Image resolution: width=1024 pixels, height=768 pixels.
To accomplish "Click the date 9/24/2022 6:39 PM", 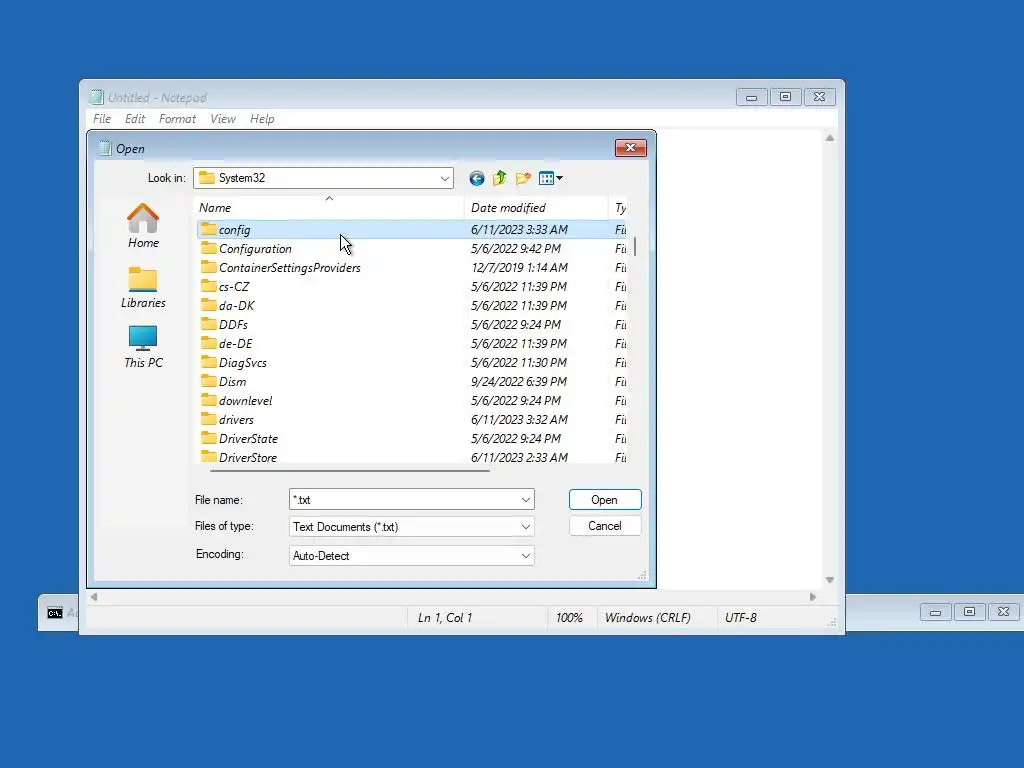I will pyautogui.click(x=519, y=381).
